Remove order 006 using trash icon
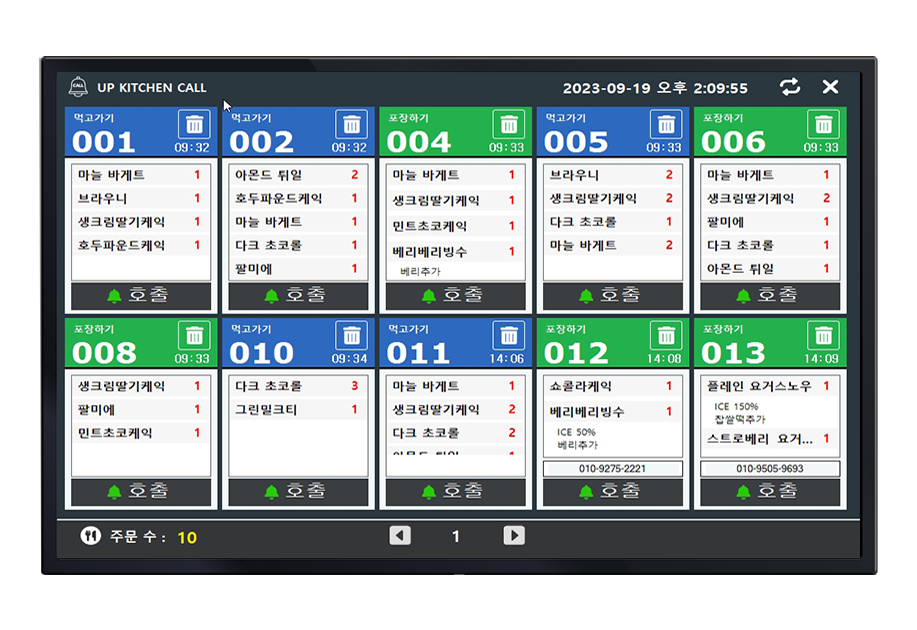 point(823,125)
